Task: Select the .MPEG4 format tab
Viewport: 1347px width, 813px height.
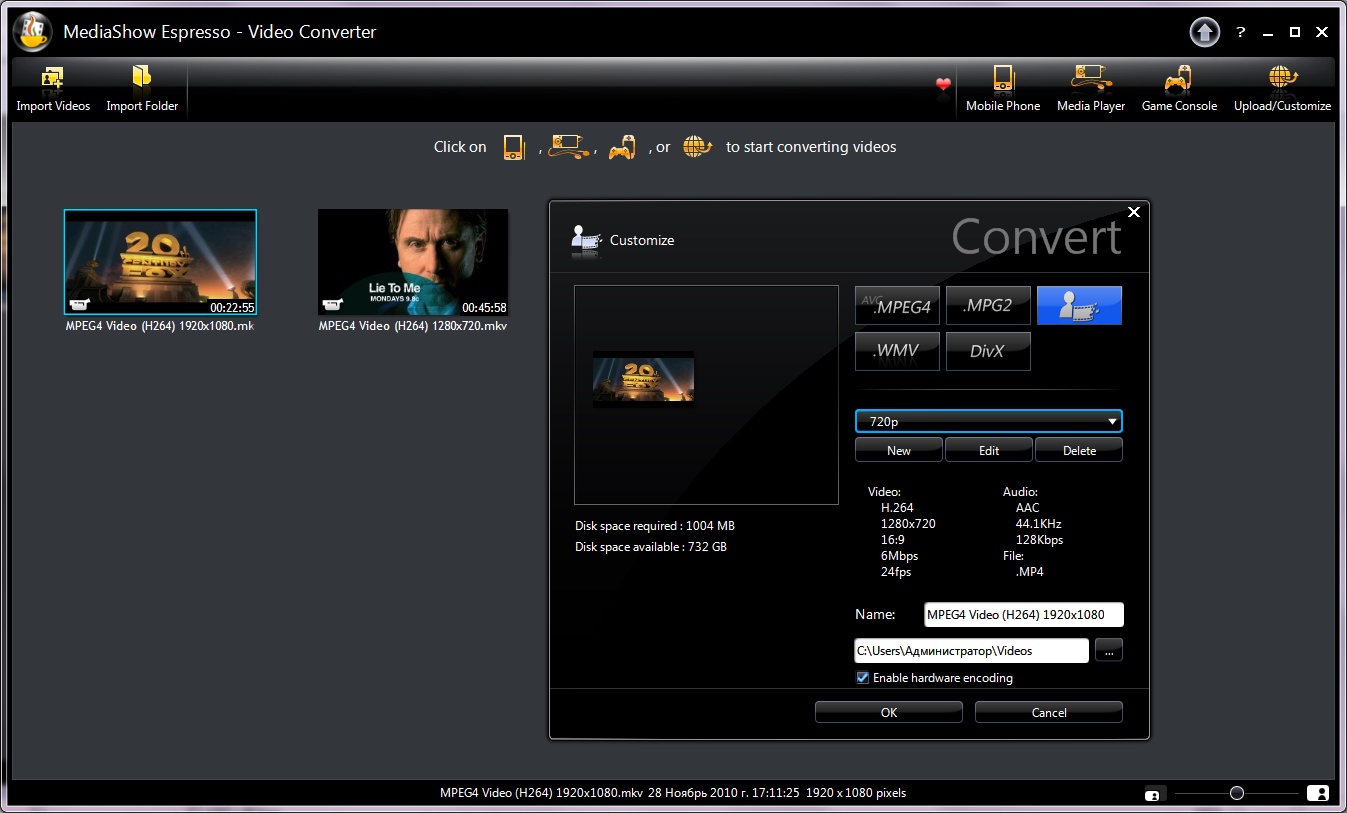Action: point(897,306)
